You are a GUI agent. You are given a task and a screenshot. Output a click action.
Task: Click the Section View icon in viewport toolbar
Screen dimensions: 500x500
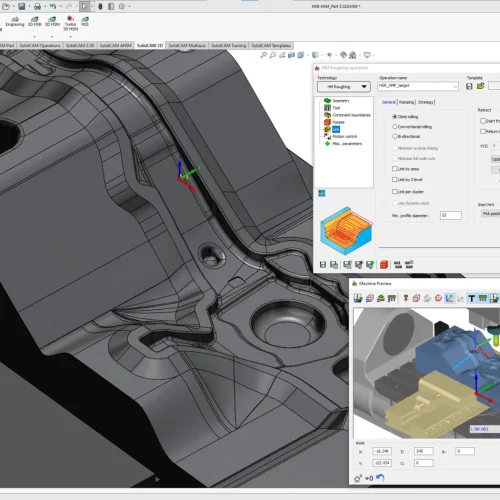(291, 55)
